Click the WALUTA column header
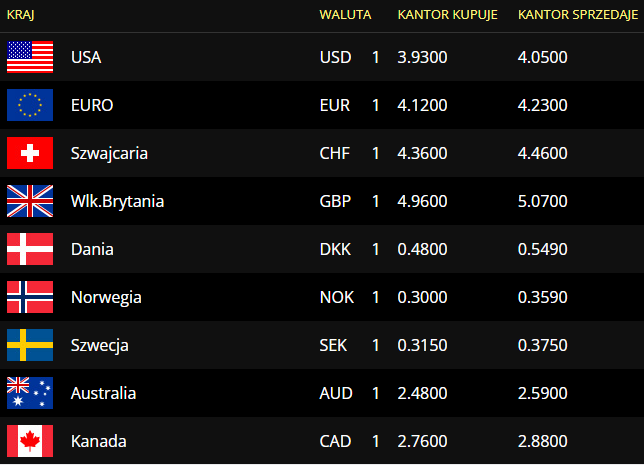Image resolution: width=644 pixels, height=465 pixels. click(x=345, y=15)
